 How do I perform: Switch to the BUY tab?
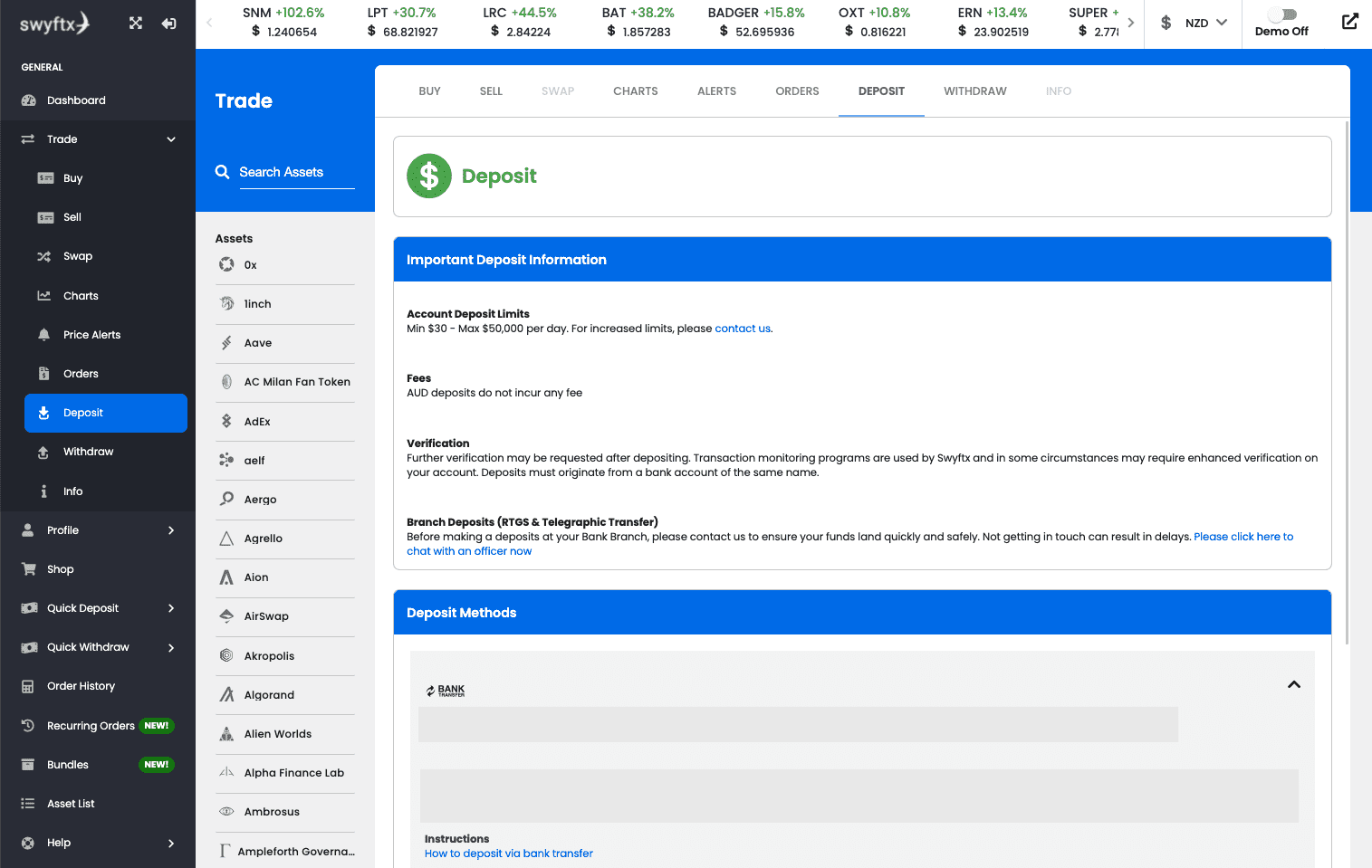(430, 91)
